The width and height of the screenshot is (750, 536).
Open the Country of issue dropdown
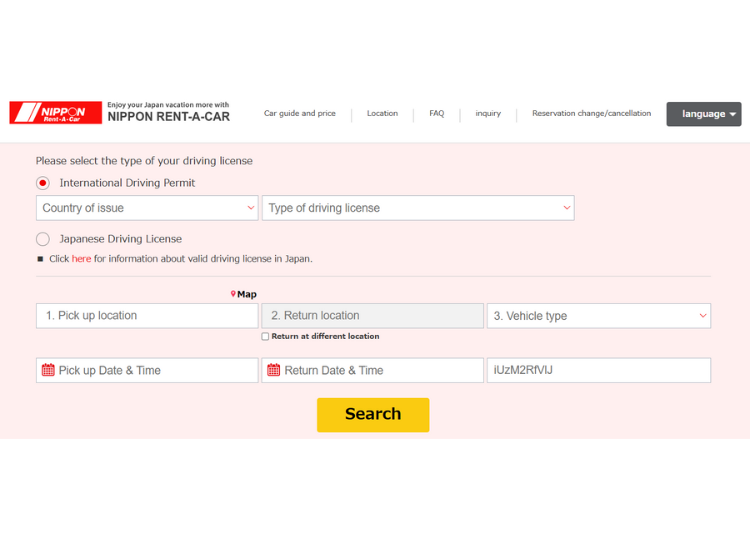147,208
